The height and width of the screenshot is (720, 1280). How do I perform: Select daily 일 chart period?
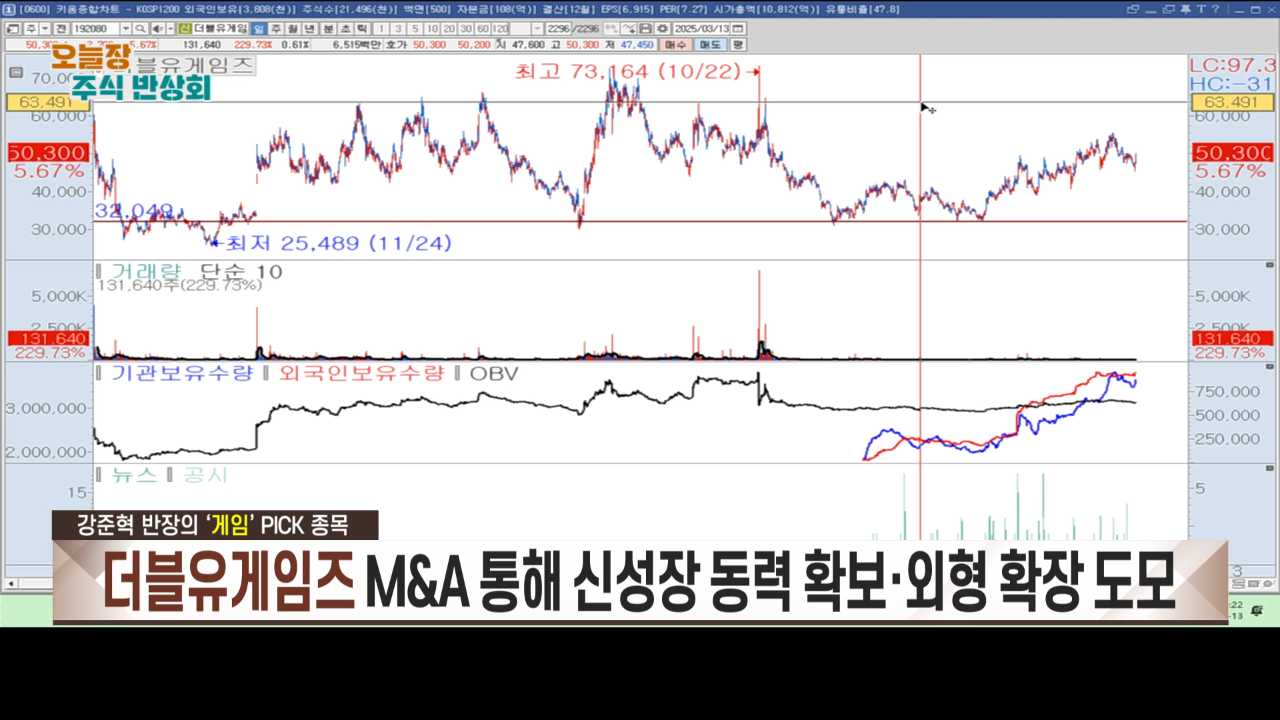pos(258,29)
